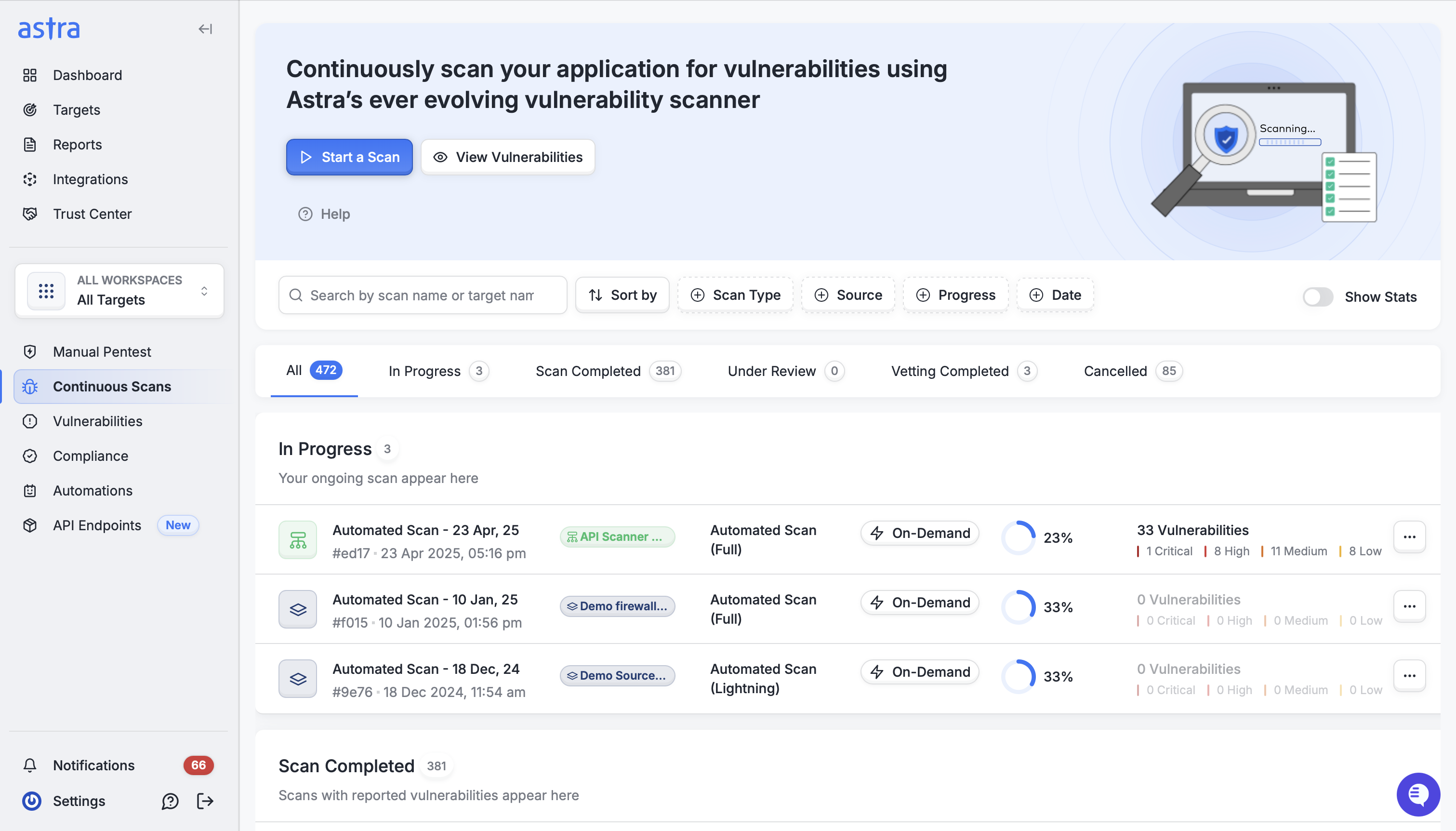This screenshot has width=1456, height=831.
Task: Collapse the sidebar with the arrow icon
Action: tap(205, 28)
